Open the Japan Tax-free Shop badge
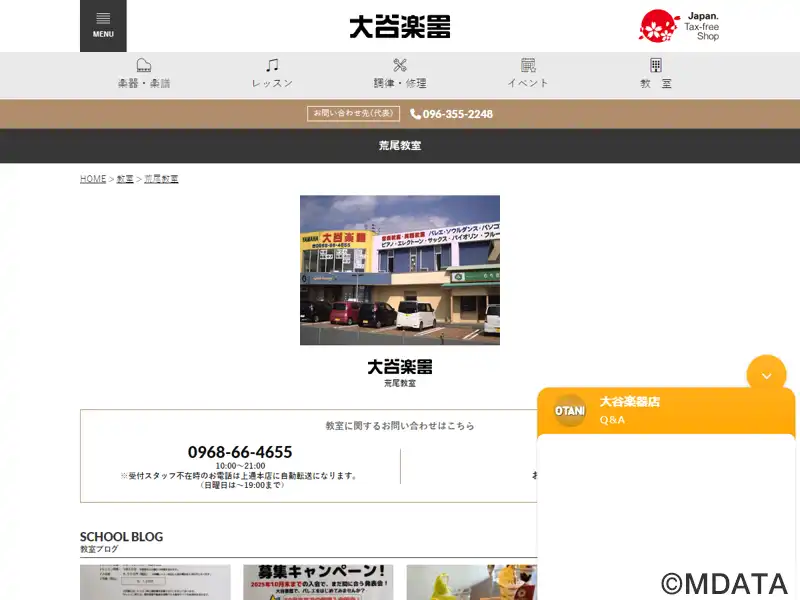 [x=679, y=26]
